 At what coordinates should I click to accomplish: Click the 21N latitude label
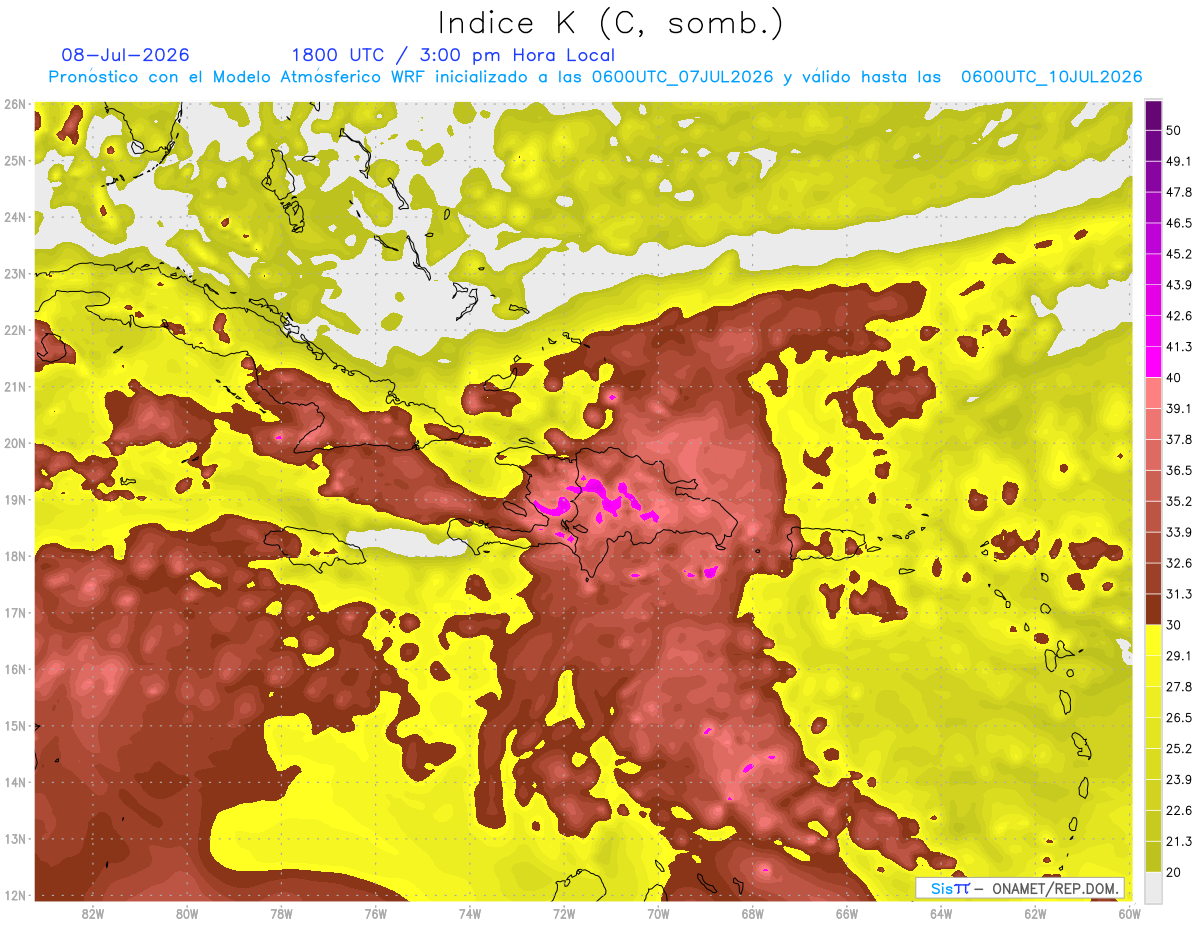15,386
